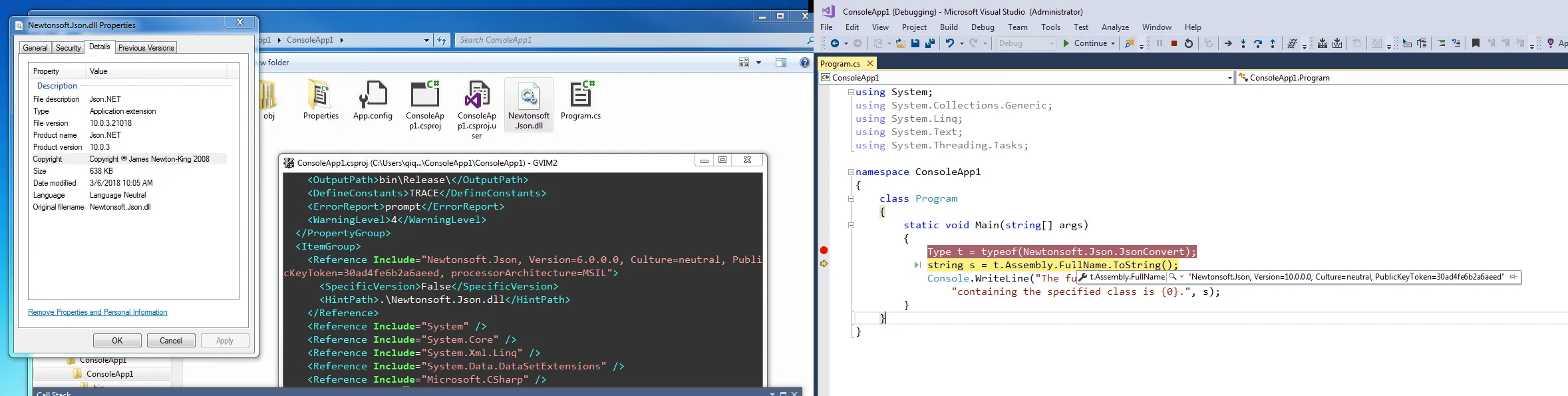Open the ConsoleApp1.Program type navigation dropdown

click(x=1401, y=78)
